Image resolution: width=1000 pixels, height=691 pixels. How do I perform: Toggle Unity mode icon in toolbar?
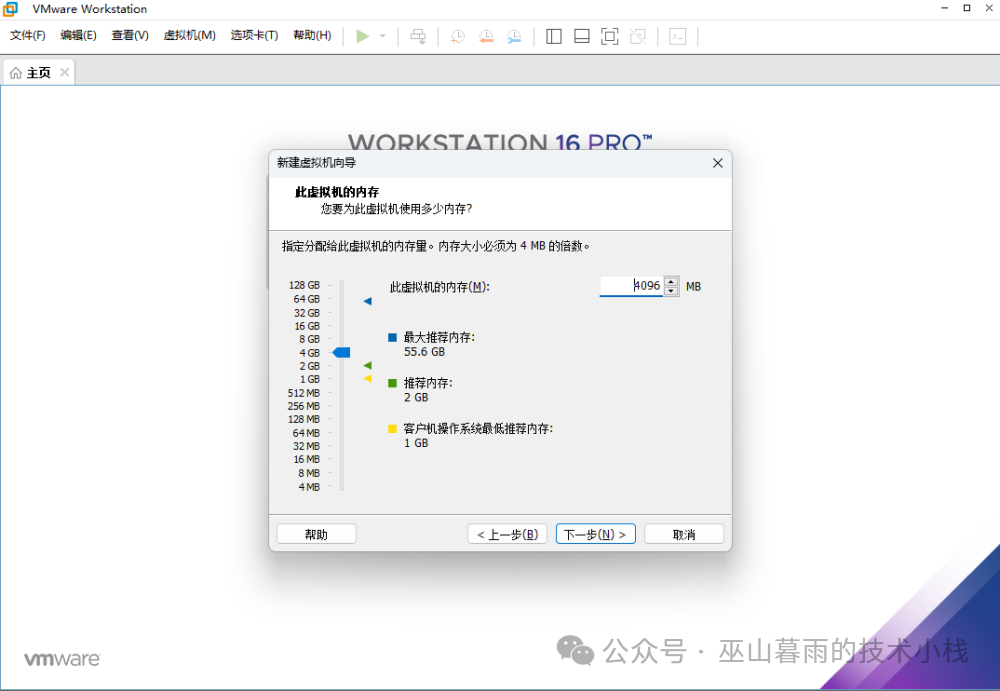(x=636, y=36)
